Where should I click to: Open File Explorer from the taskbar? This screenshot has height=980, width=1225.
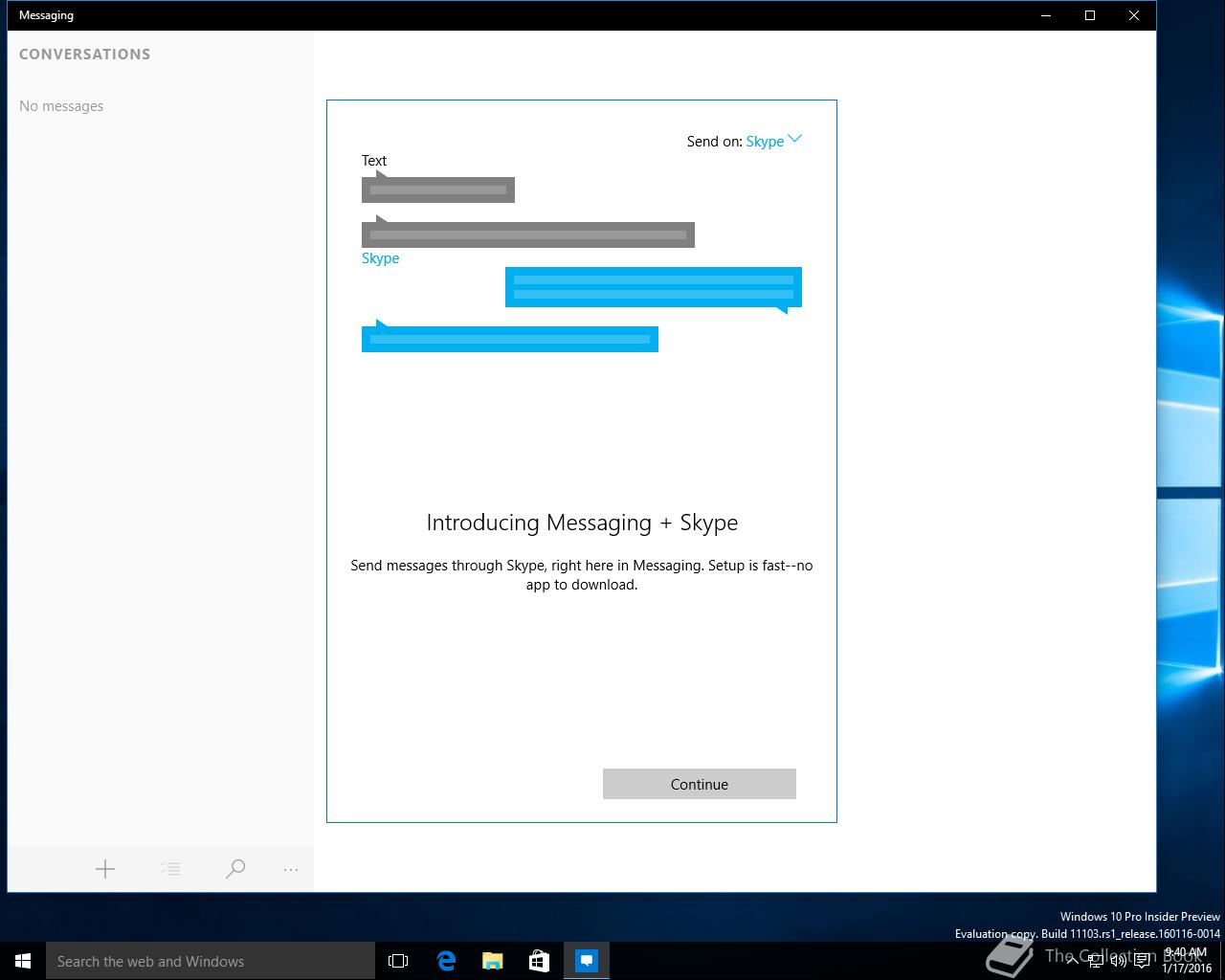pos(493,961)
